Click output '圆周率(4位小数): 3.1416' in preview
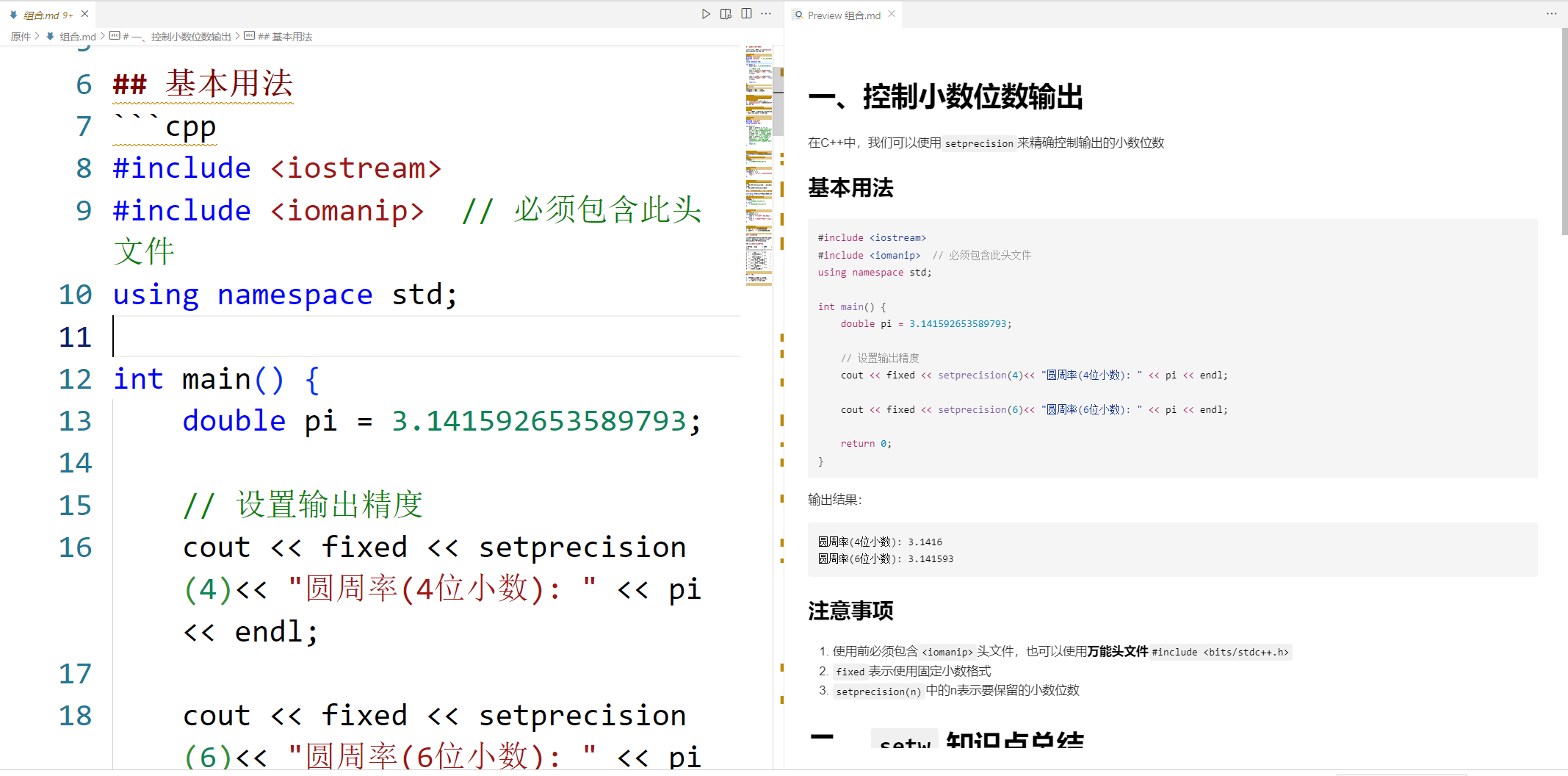Image resolution: width=1568 pixels, height=776 pixels. coord(880,542)
